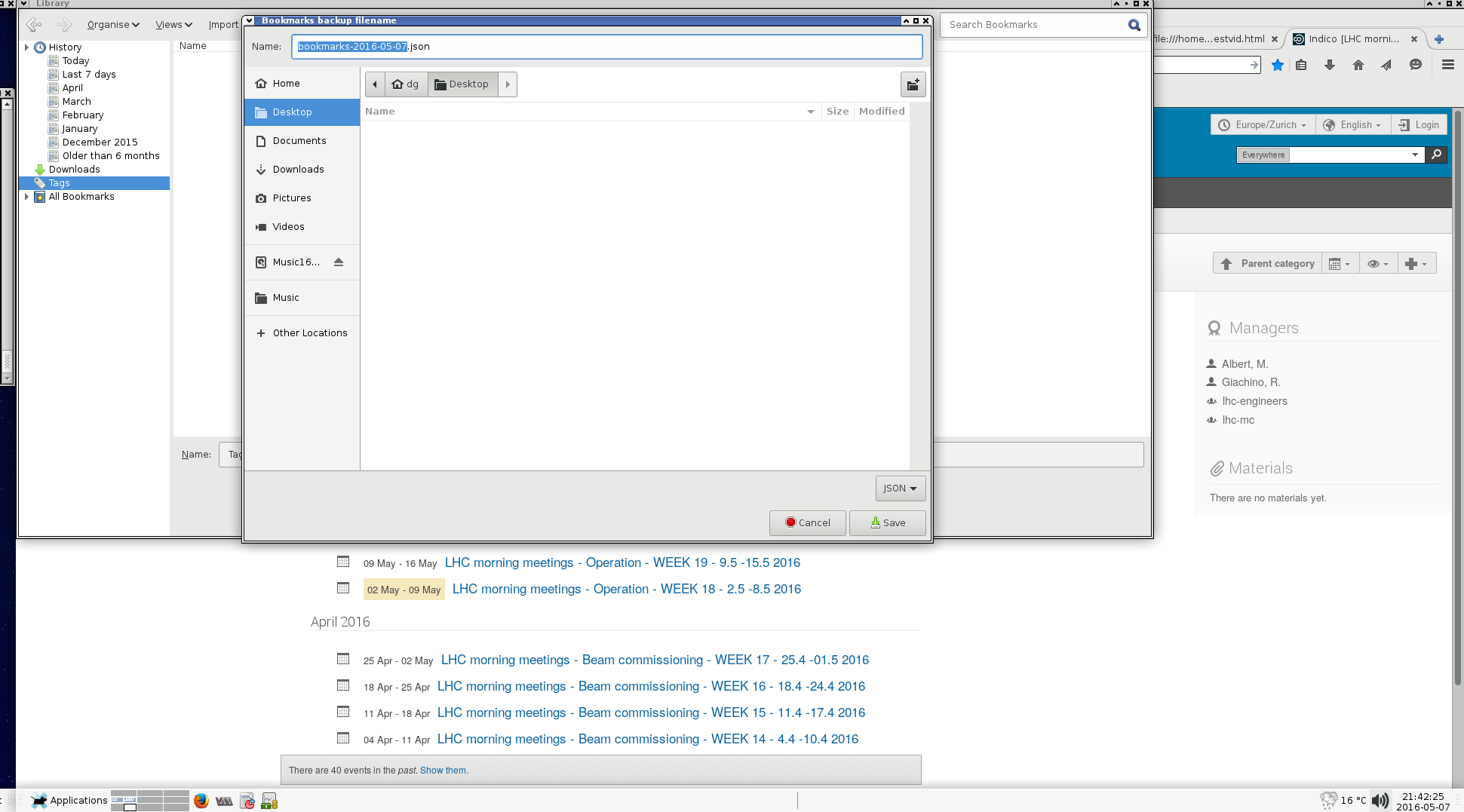Open the JSON file type dropdown

click(900, 489)
